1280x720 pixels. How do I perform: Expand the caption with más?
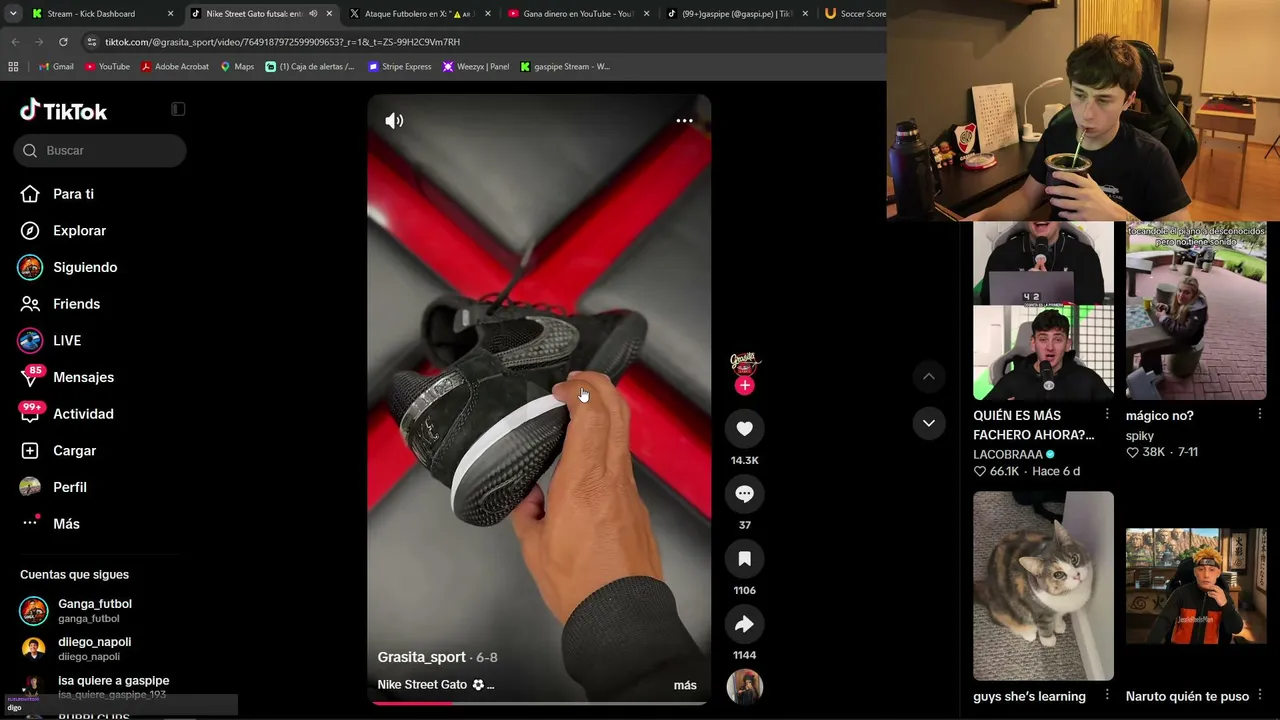pos(685,685)
